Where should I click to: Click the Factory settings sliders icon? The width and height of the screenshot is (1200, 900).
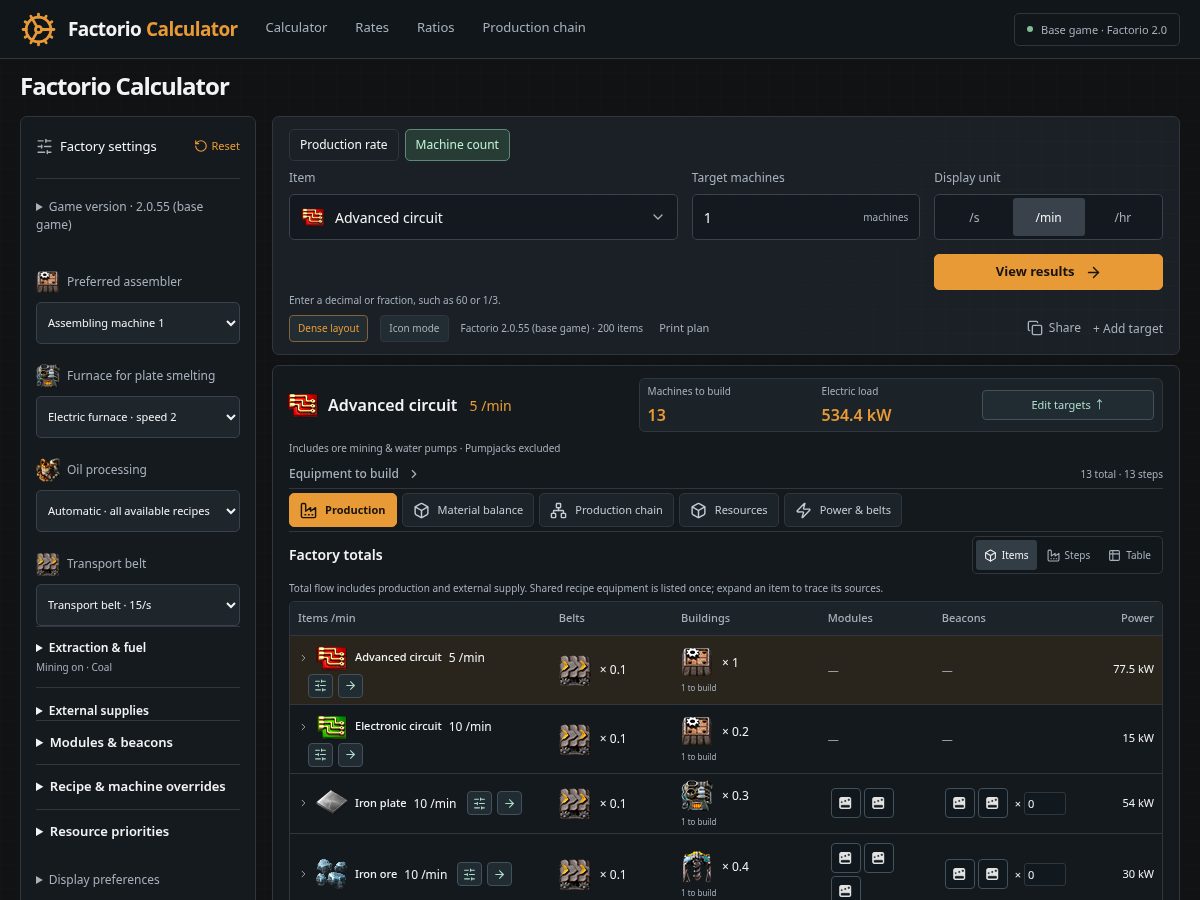coord(44,146)
